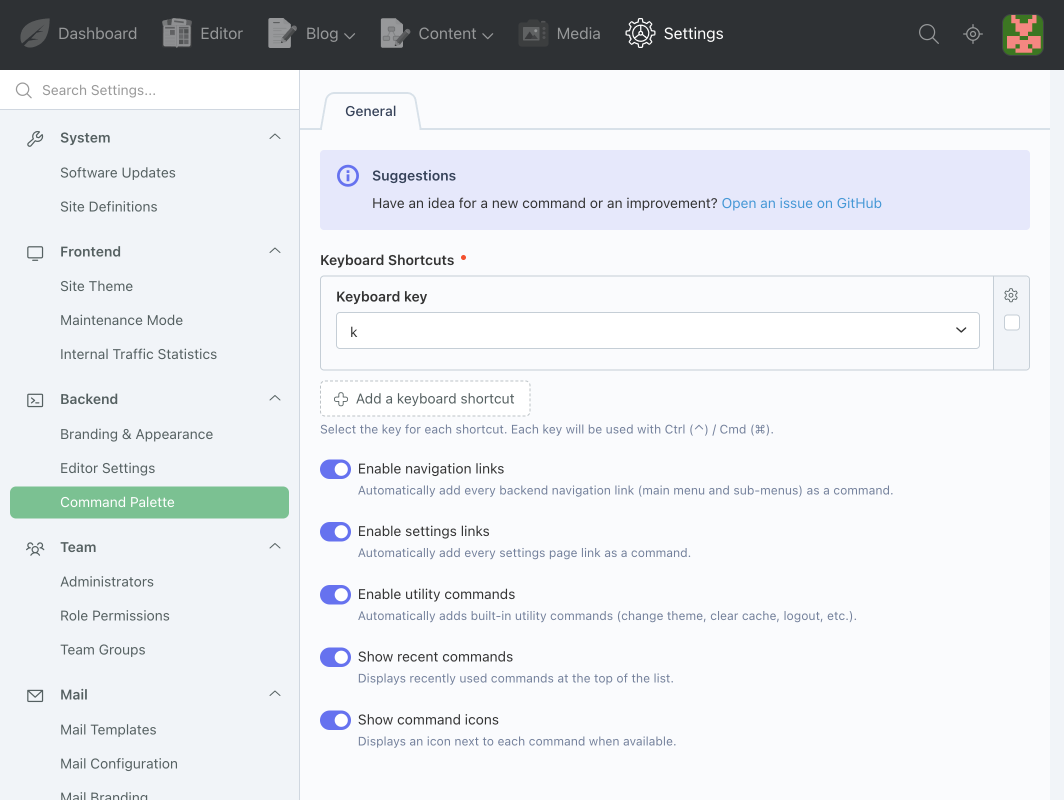
Task: Click the magnifier in Search Settings
Action: pyautogui.click(x=24, y=90)
